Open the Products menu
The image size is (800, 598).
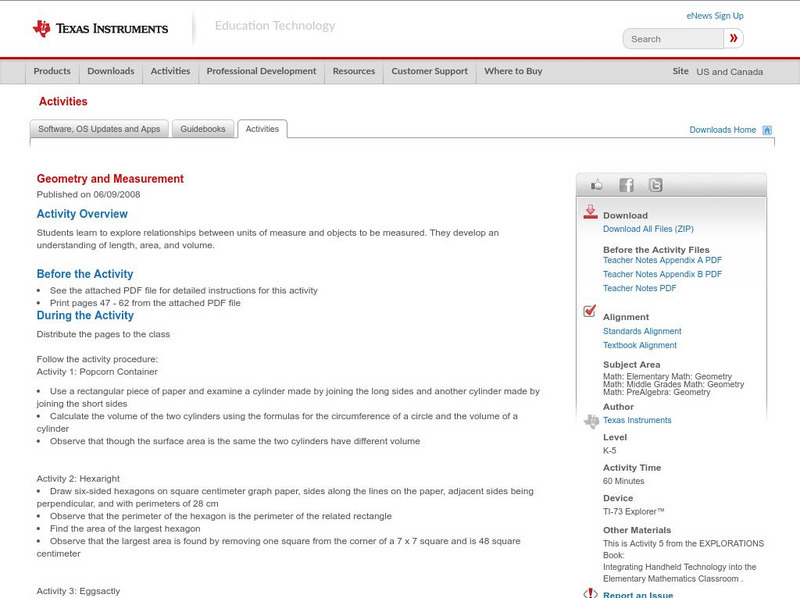point(52,71)
